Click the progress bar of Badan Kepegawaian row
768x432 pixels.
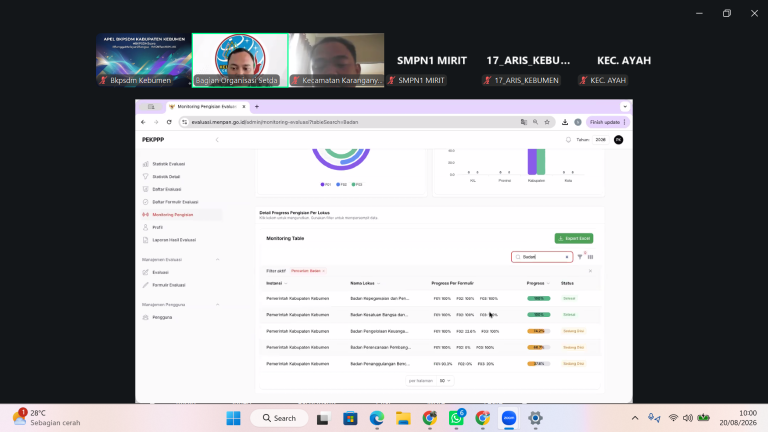(x=538, y=299)
